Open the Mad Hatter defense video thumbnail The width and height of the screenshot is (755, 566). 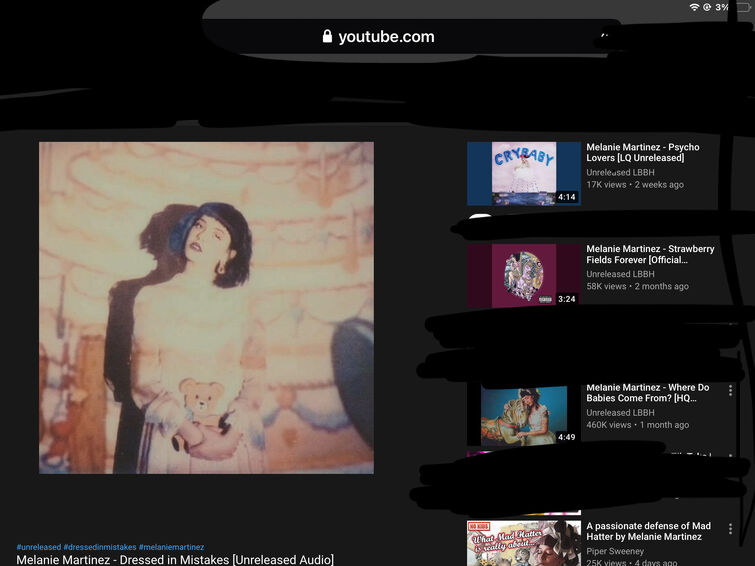pyautogui.click(x=524, y=543)
